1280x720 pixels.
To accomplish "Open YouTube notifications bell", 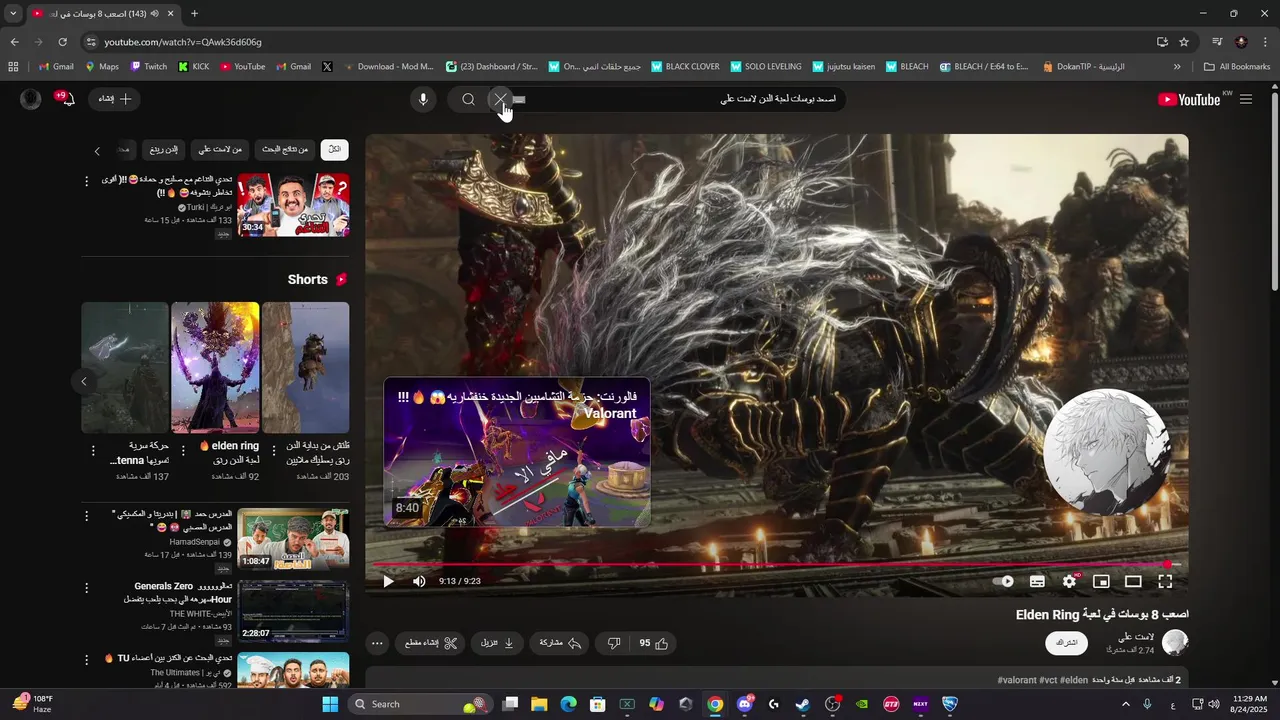I will click(x=67, y=99).
